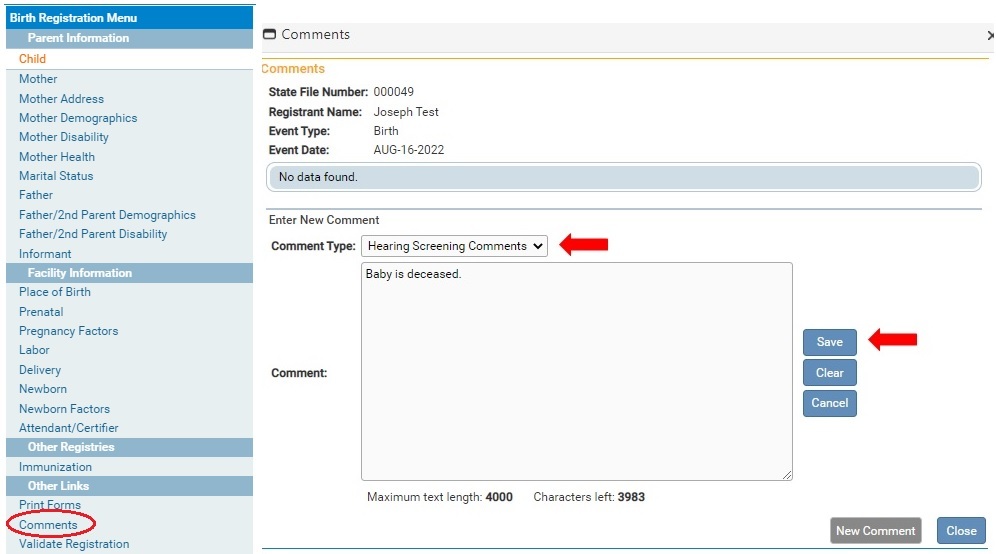Click Validate Registration link
This screenshot has height=554, width=996.
74,544
